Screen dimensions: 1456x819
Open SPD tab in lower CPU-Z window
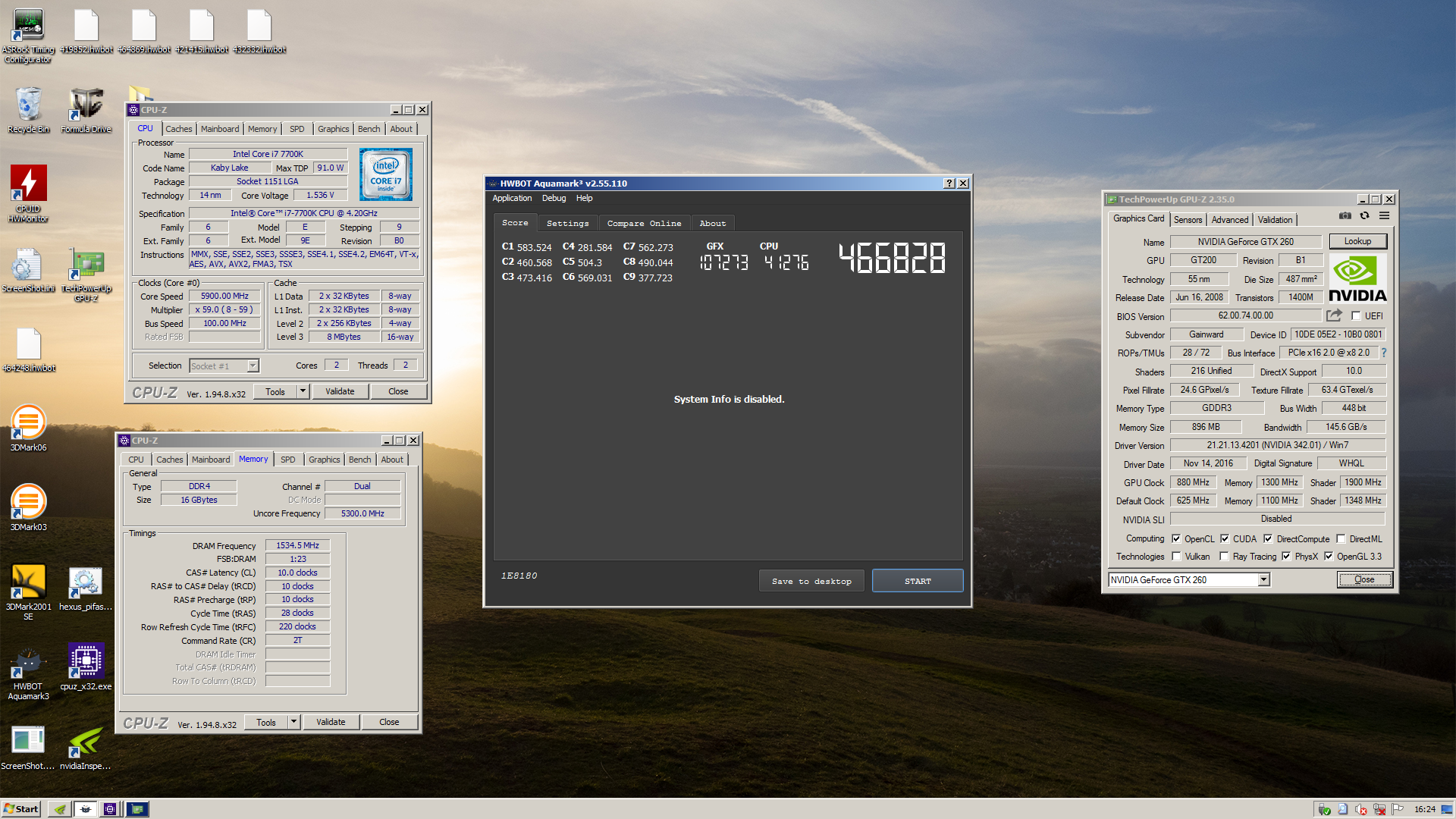pos(288,460)
